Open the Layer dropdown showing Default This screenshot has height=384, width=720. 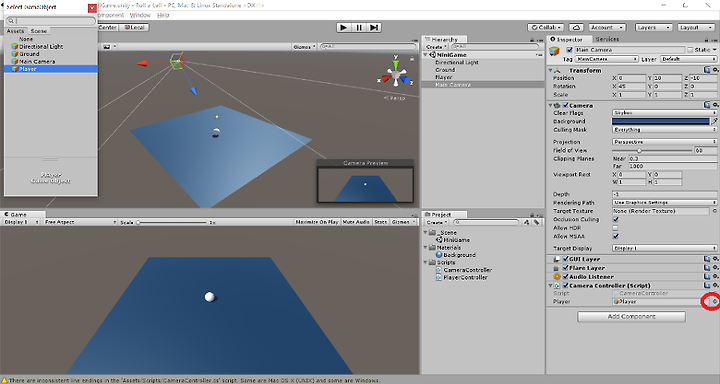click(688, 59)
